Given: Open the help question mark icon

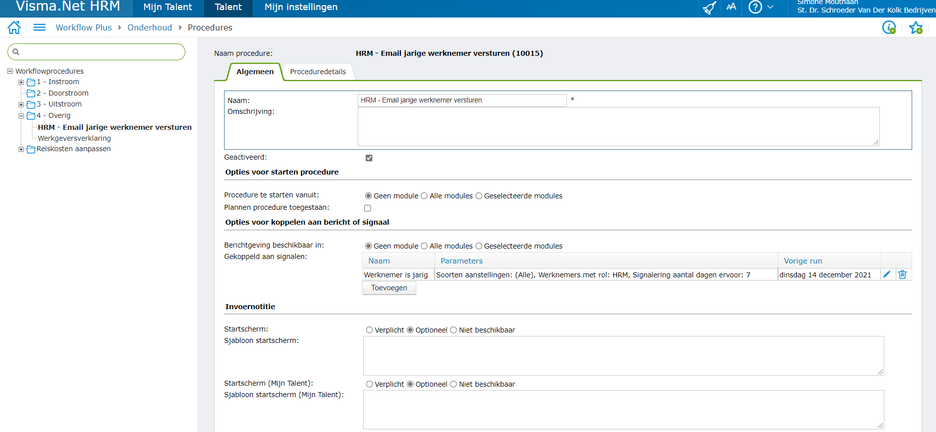Looking at the screenshot, I should (x=755, y=7).
